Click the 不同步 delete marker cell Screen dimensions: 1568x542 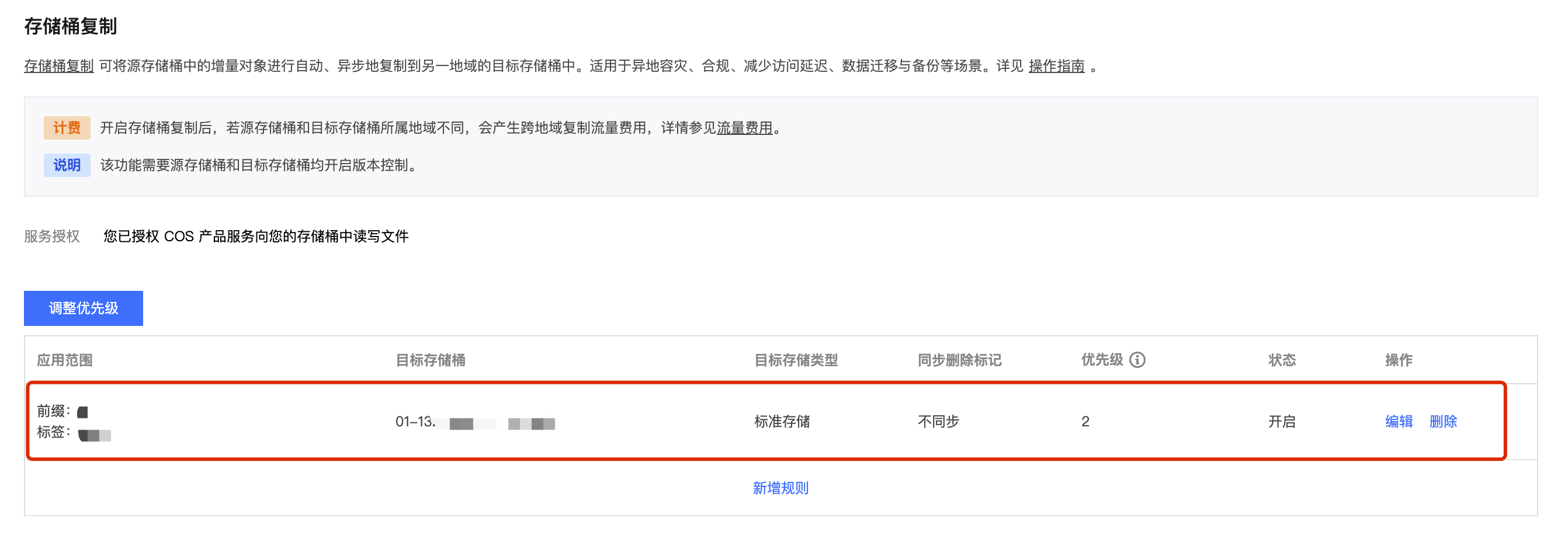click(x=938, y=422)
